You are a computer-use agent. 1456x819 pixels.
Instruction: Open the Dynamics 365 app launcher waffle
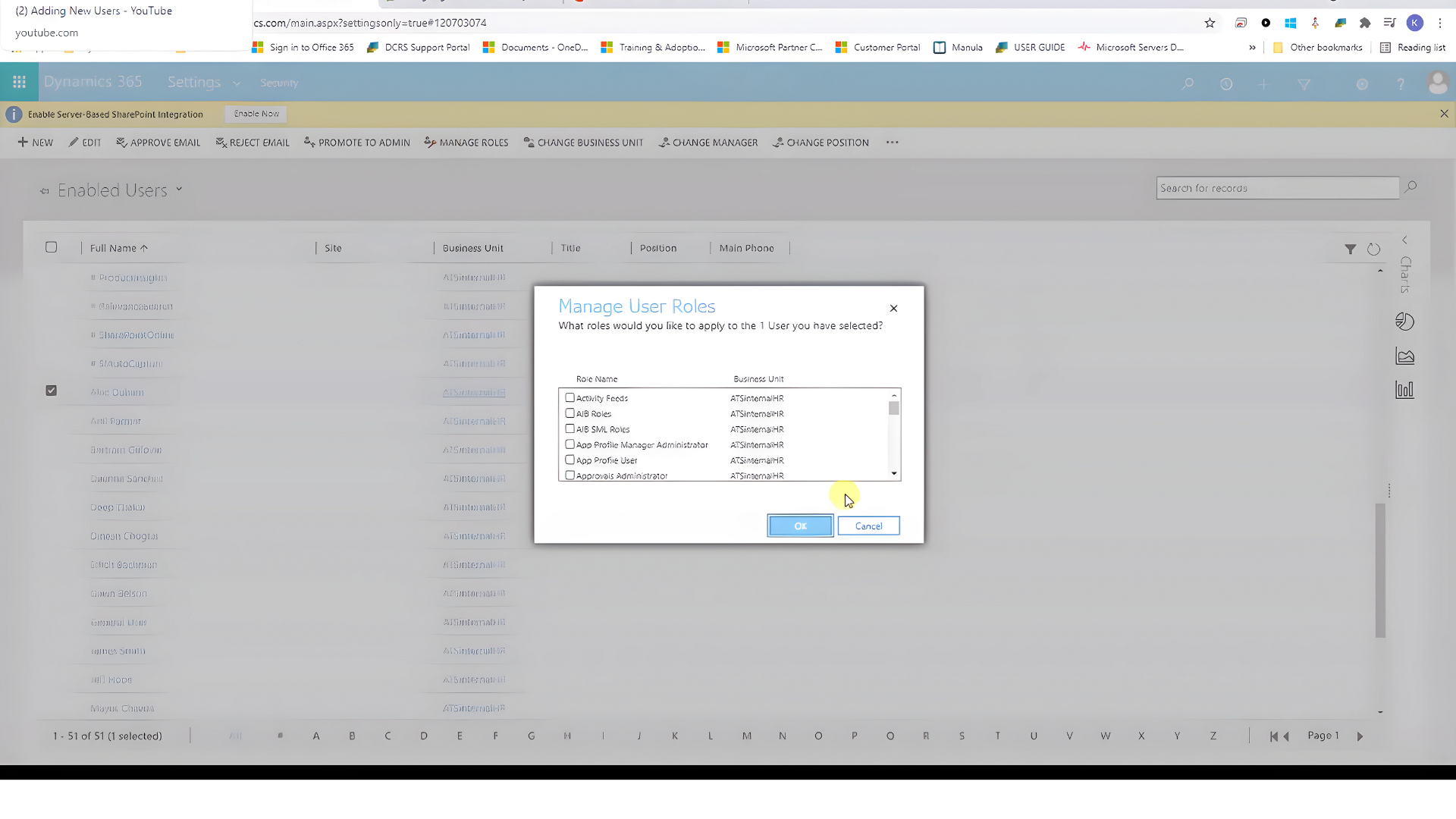[x=19, y=82]
